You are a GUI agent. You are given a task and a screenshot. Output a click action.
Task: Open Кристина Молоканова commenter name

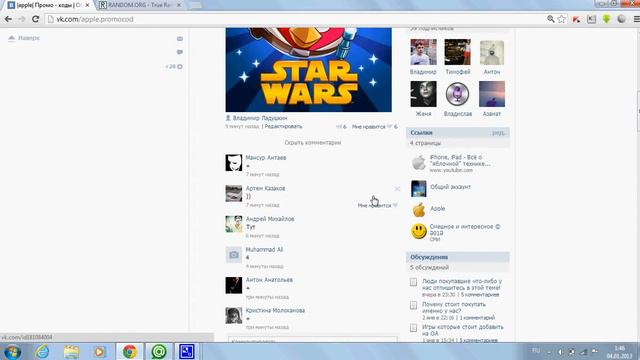(275, 310)
